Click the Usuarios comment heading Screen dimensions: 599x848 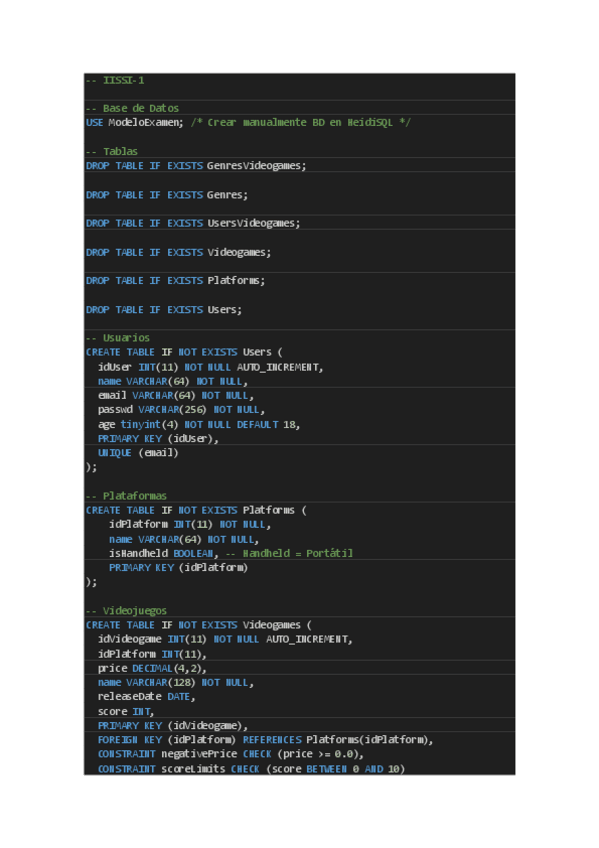(118, 338)
